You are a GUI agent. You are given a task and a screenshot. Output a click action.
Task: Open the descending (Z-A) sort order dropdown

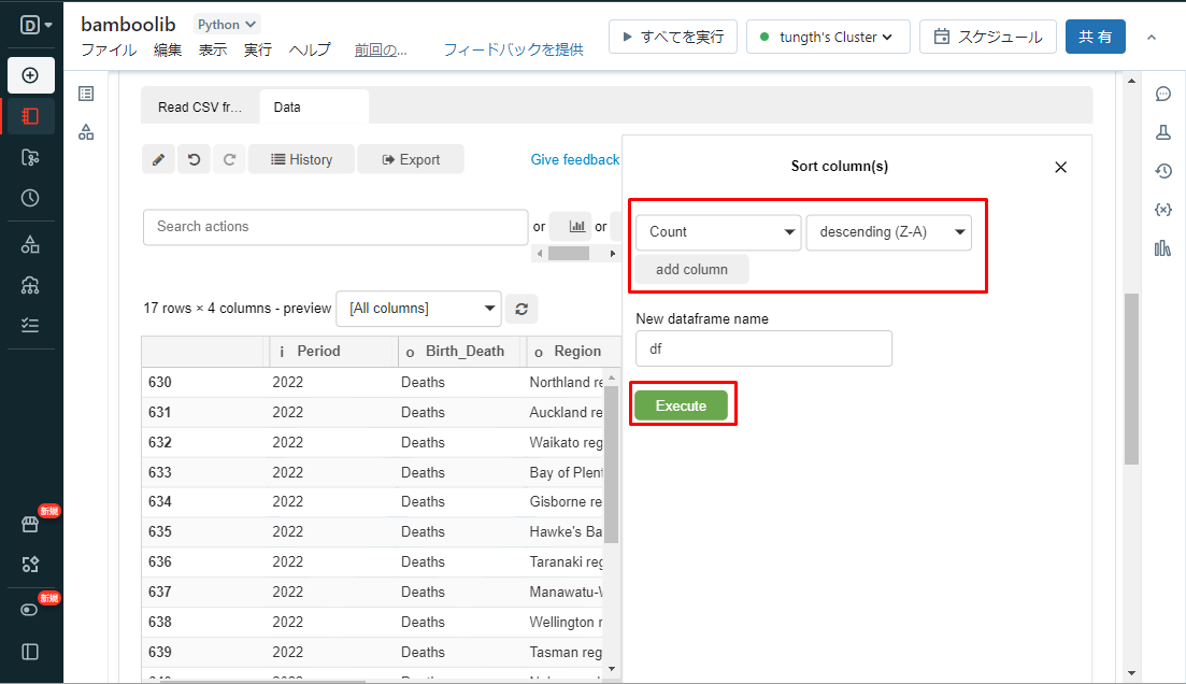click(888, 232)
